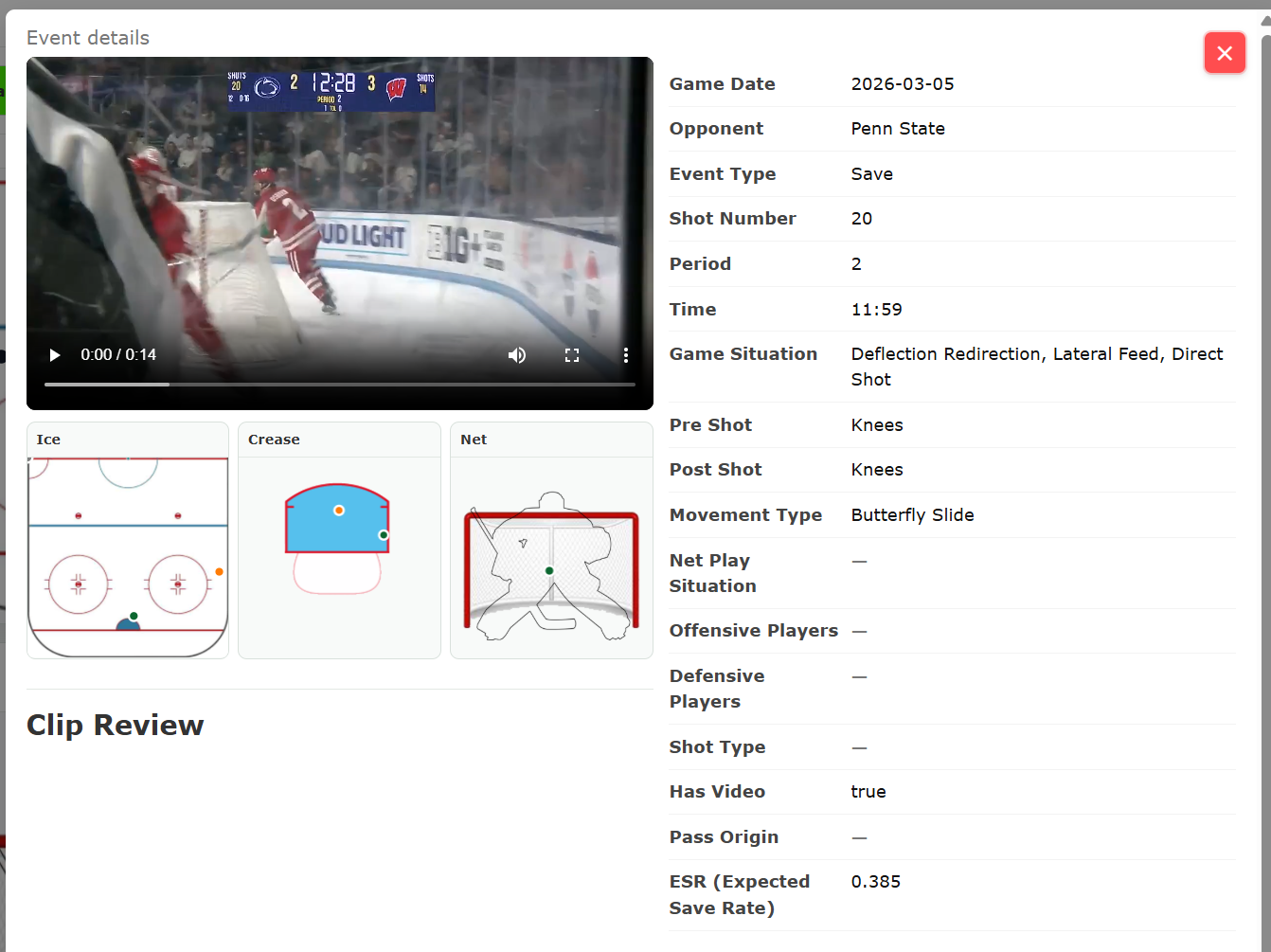Click the Net Play Situation label
The width and height of the screenshot is (1271, 952).
pyautogui.click(x=713, y=573)
